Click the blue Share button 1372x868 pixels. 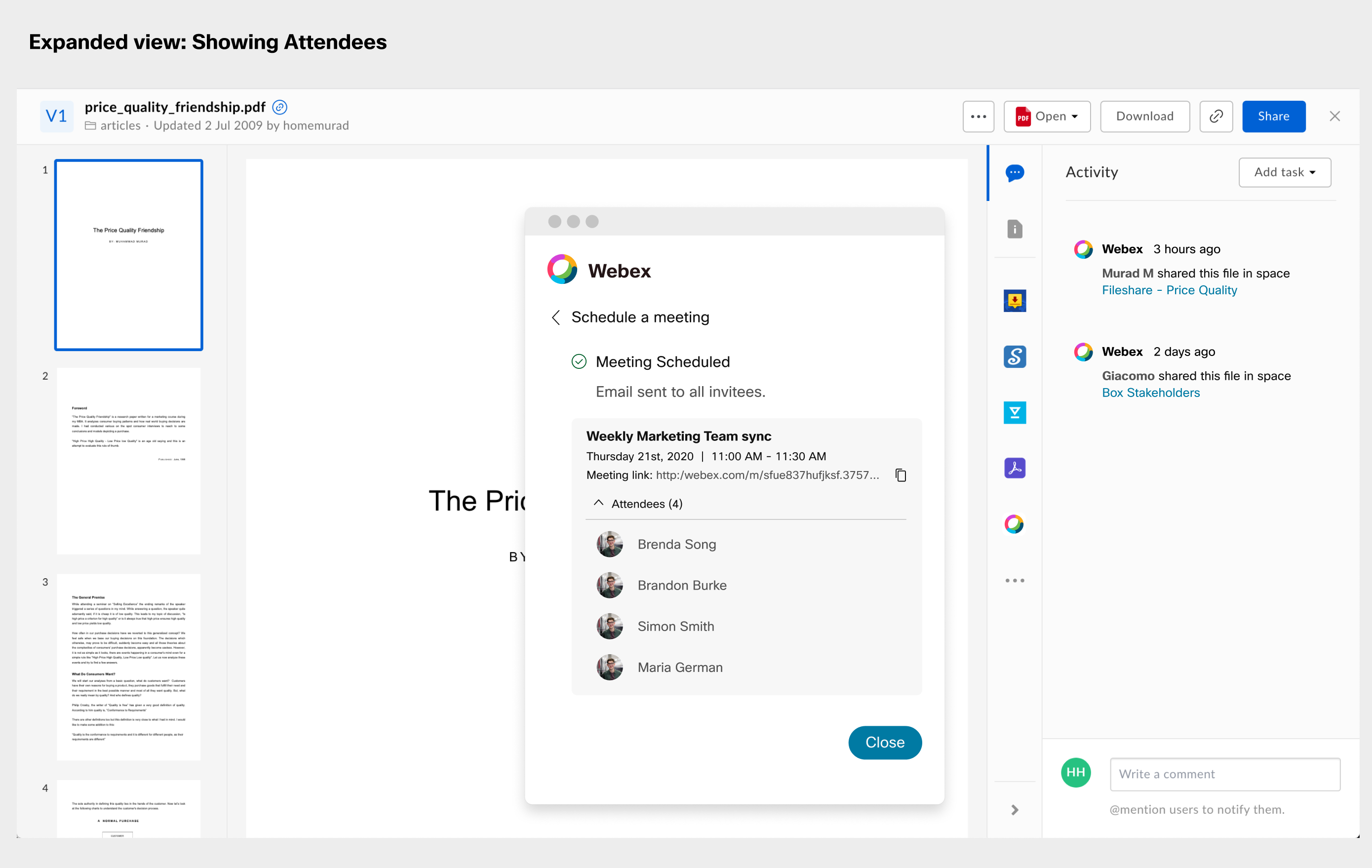pos(1273,116)
